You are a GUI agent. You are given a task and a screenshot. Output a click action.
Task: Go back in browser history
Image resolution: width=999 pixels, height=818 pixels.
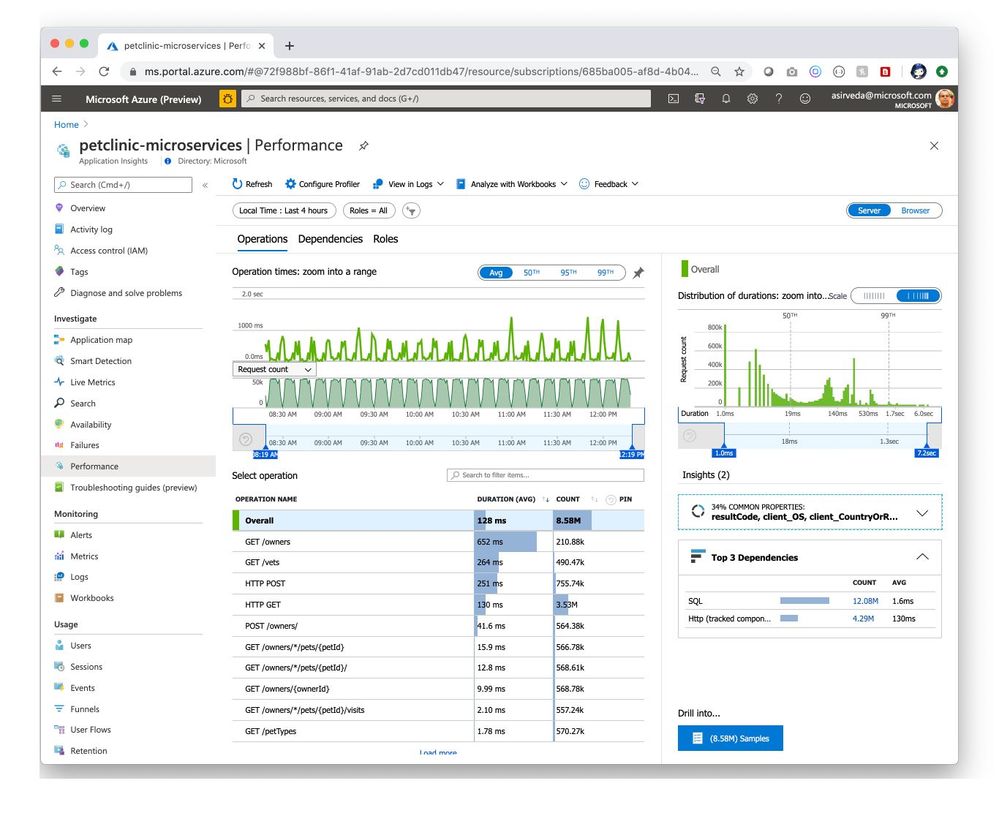(57, 71)
